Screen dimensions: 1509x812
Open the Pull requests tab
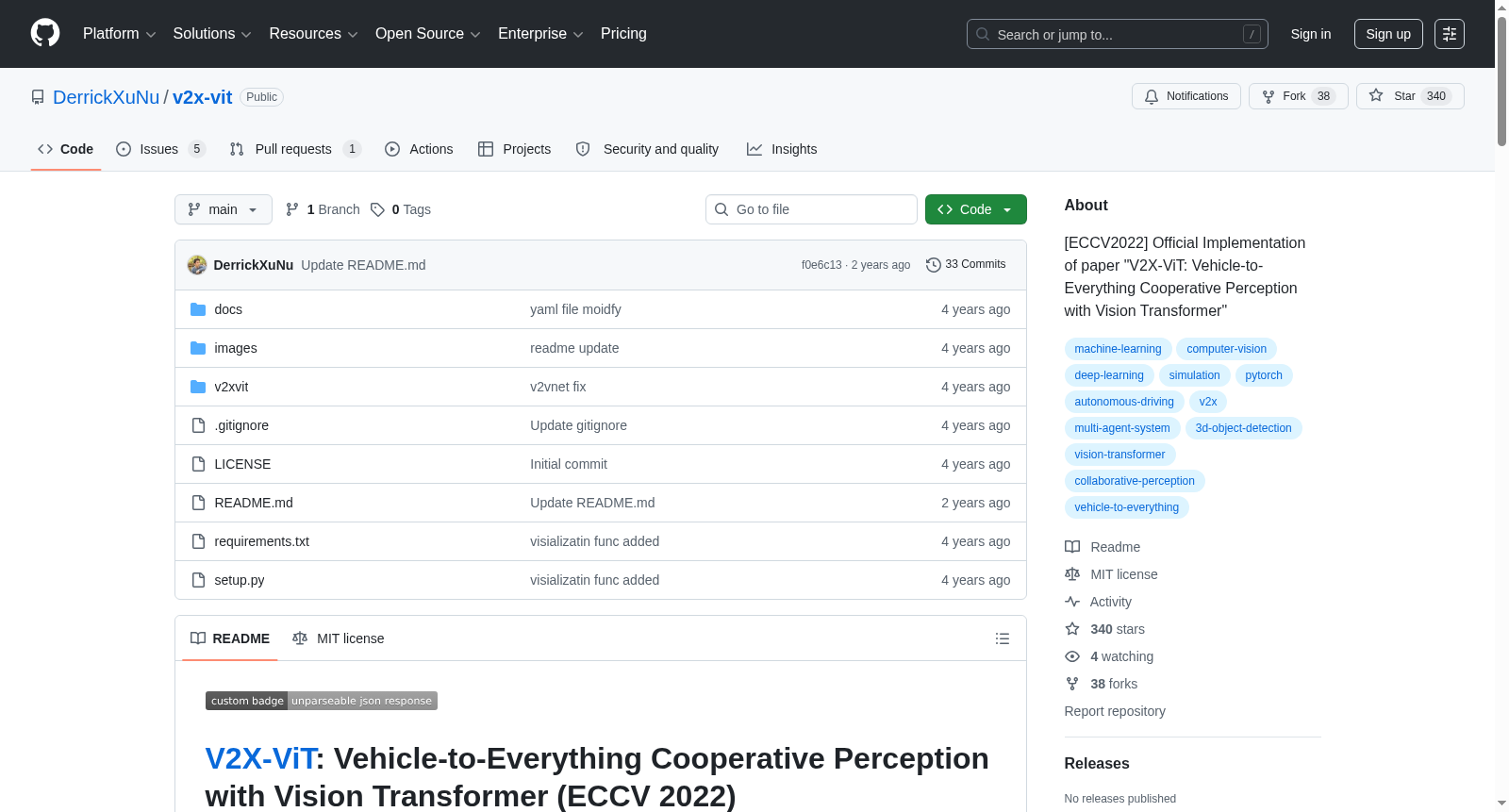point(295,149)
